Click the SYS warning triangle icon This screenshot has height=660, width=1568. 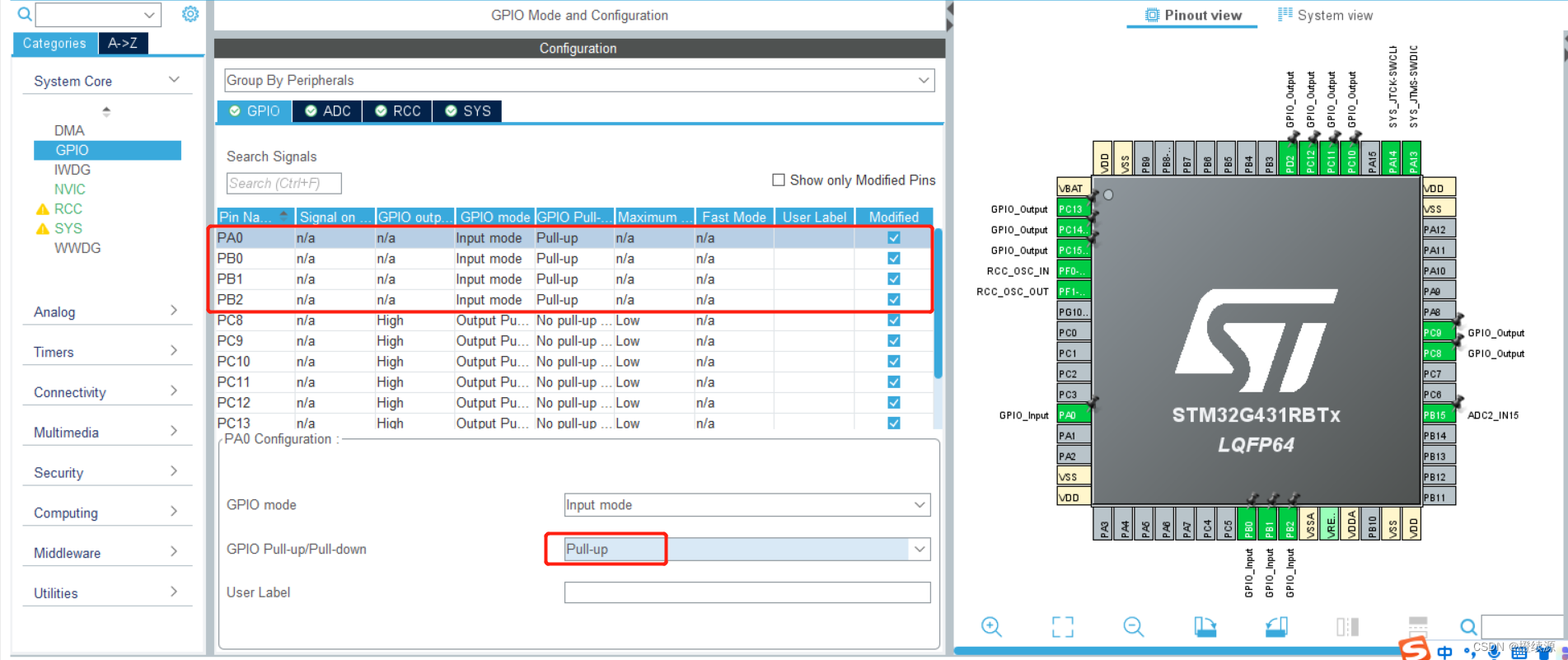42,229
